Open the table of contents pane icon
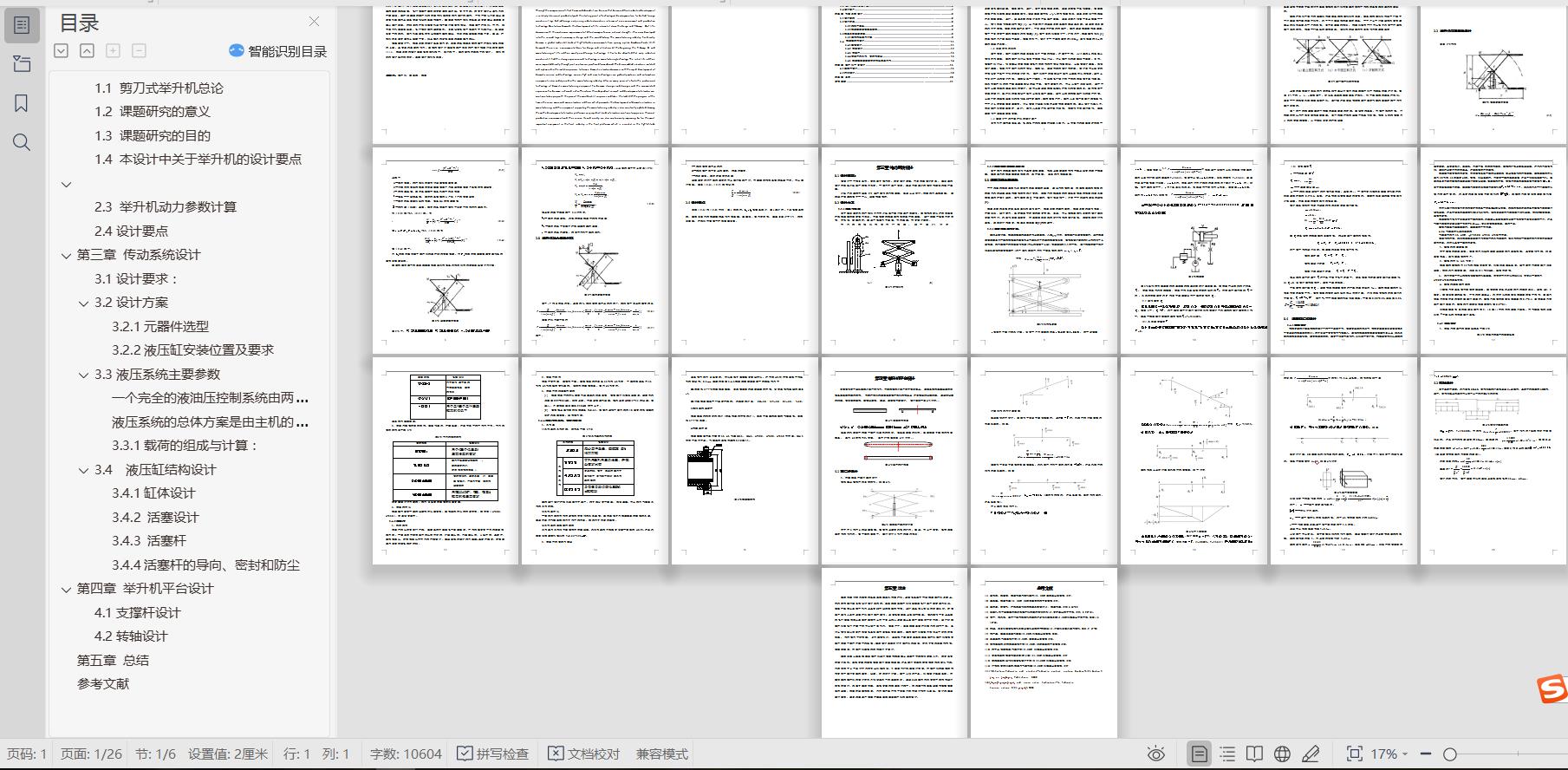The height and width of the screenshot is (770, 1568). 22,26
